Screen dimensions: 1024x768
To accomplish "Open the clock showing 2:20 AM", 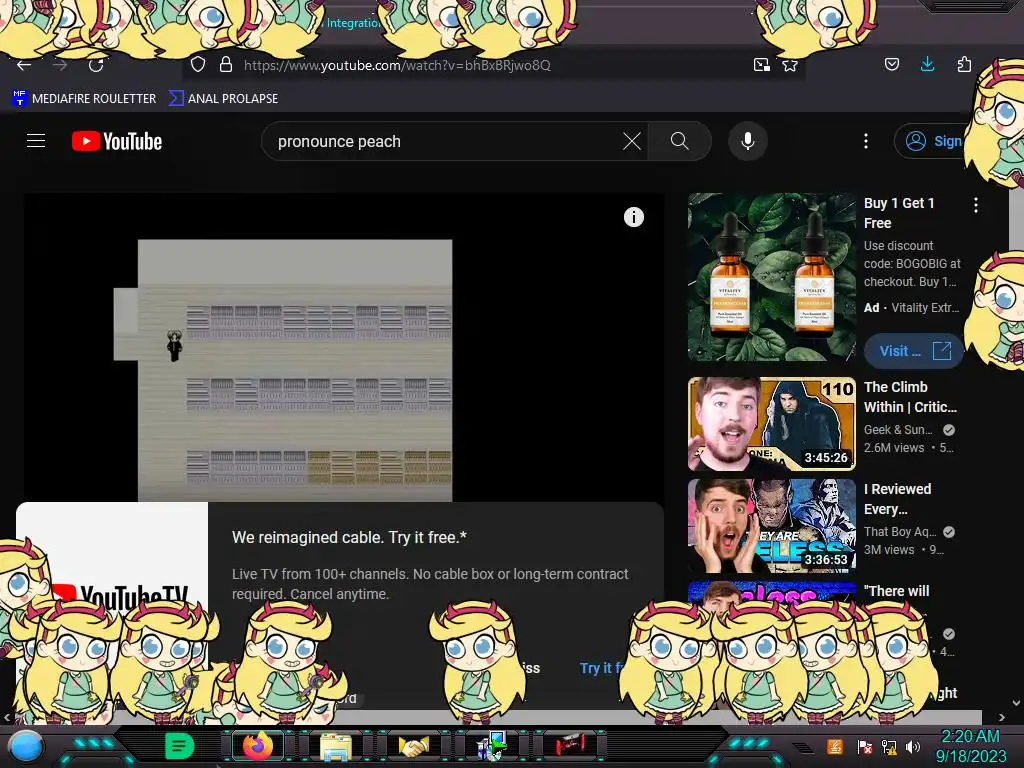I will point(970,746).
